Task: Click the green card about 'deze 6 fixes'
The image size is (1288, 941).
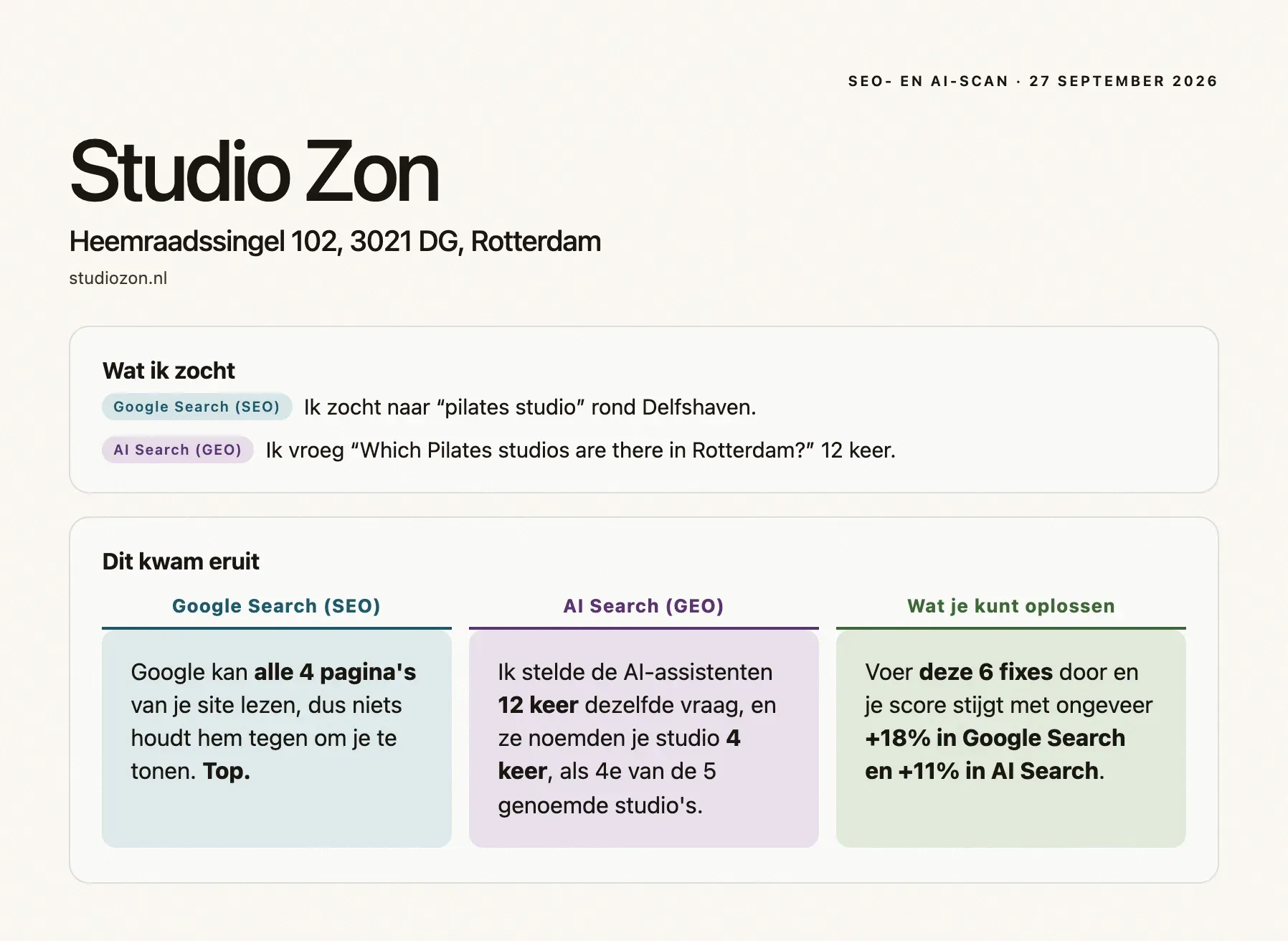Action: 1010,739
